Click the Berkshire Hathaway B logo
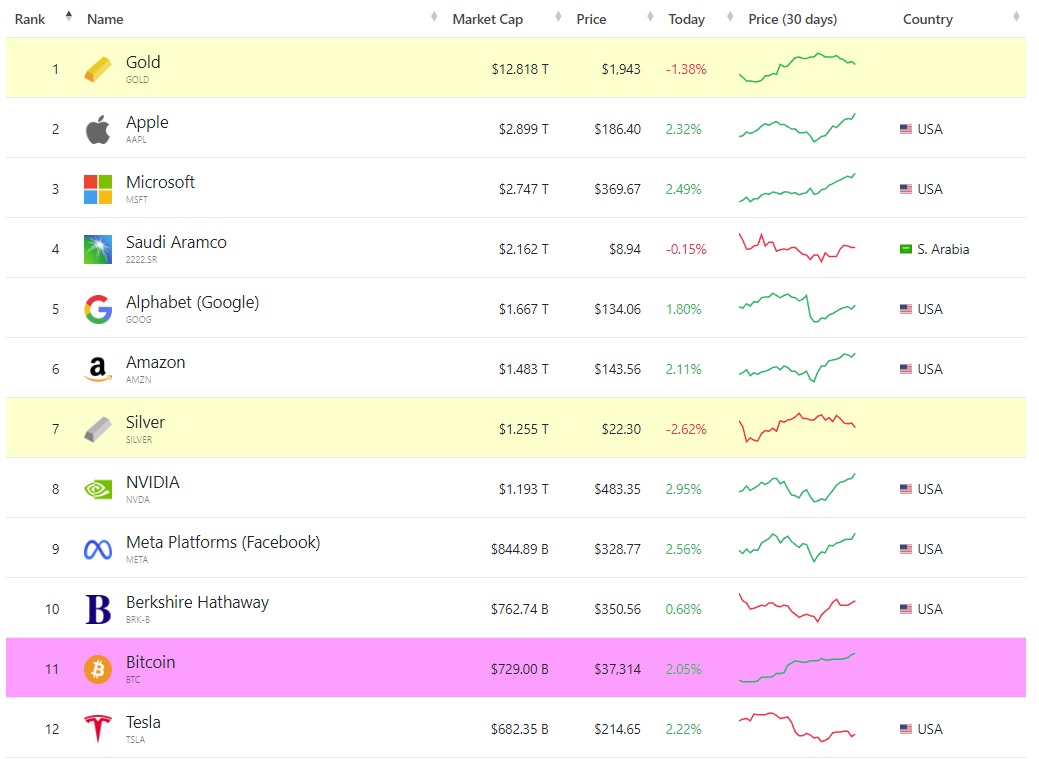1039x759 pixels. pyautogui.click(x=97, y=609)
